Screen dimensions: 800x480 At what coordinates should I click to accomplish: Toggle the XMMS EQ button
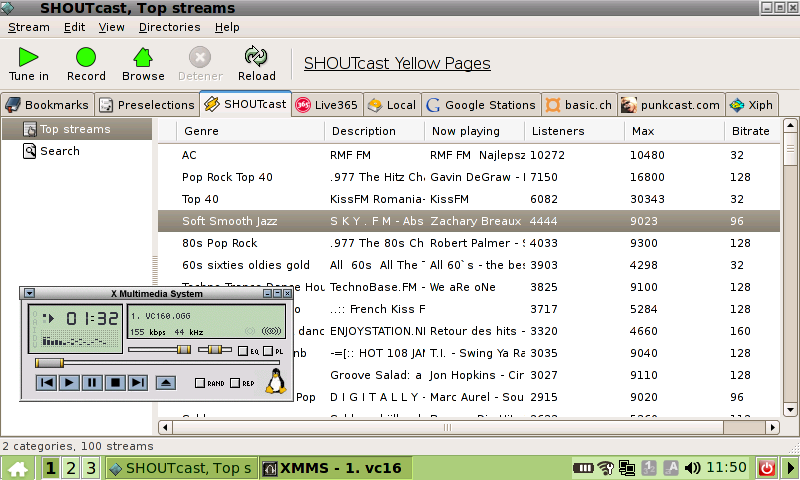click(248, 351)
